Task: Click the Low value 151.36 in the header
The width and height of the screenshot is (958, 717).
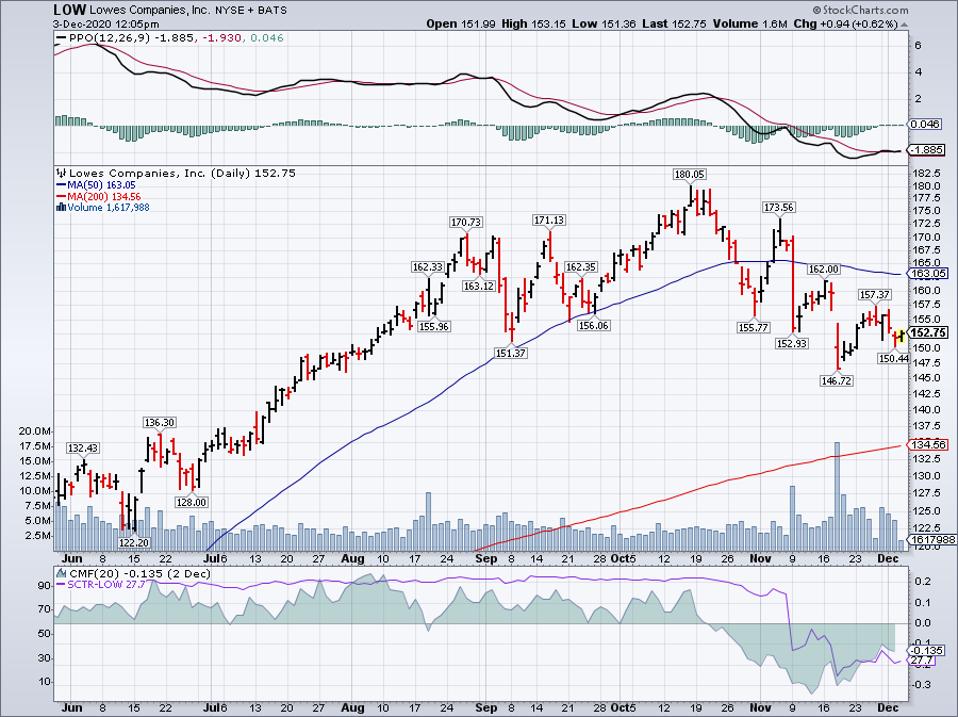Action: [617, 24]
